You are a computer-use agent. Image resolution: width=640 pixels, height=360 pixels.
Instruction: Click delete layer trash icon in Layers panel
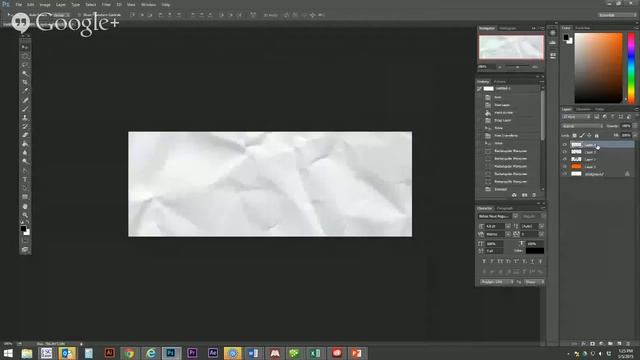[x=628, y=344]
